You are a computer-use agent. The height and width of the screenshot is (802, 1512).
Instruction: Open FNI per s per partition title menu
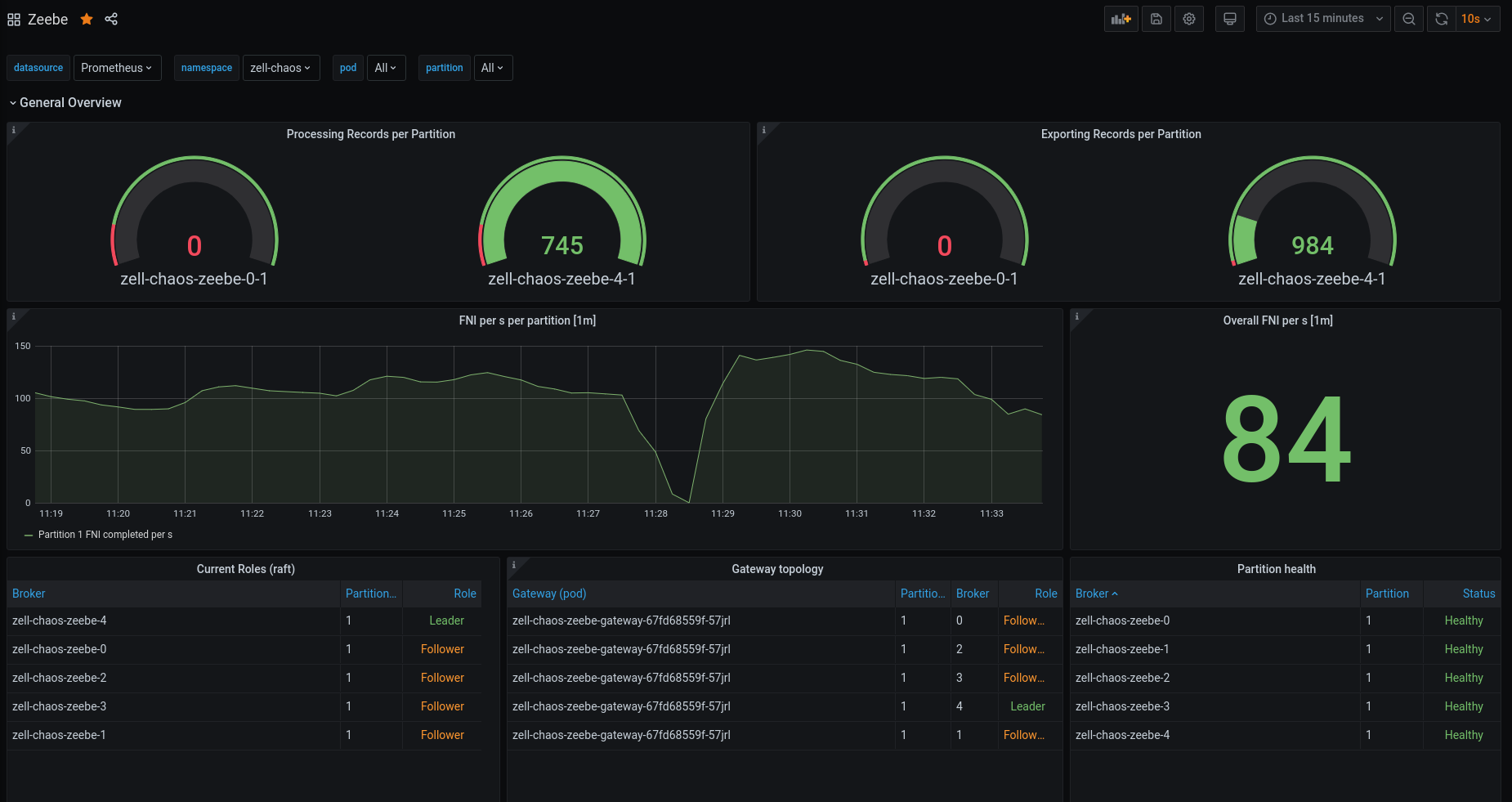pos(527,320)
